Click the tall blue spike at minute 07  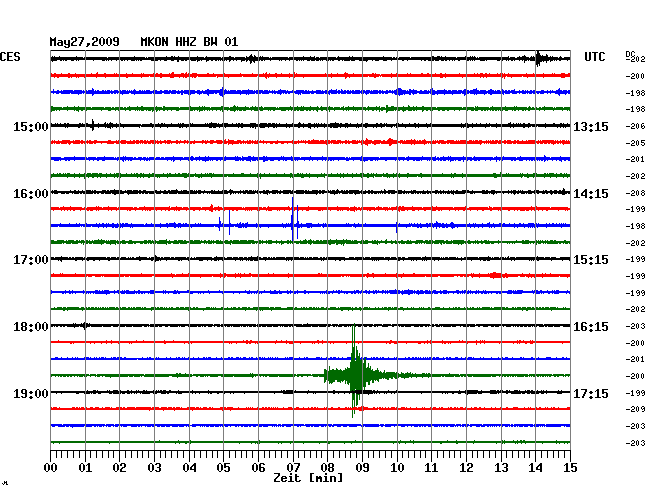tap(293, 219)
